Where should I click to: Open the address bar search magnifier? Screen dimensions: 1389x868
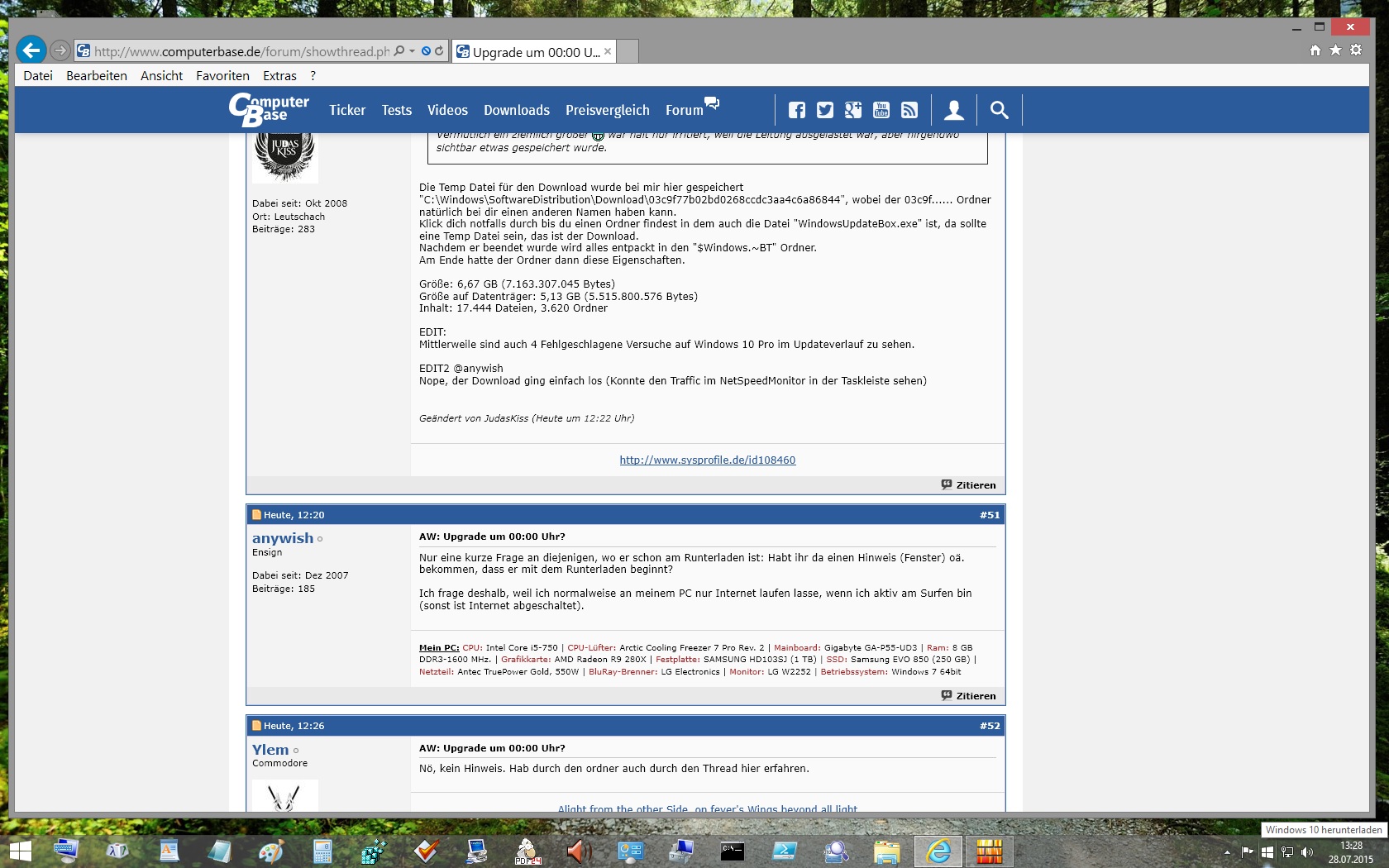click(400, 51)
